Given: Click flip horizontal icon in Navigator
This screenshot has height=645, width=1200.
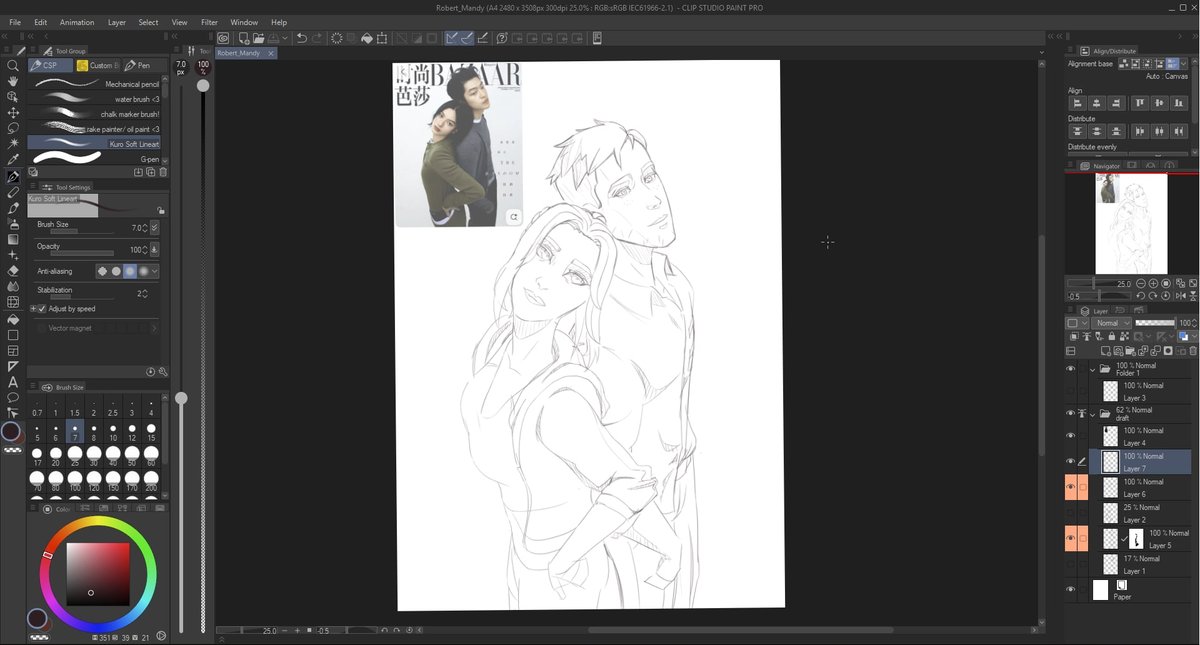Looking at the screenshot, I should (1183, 296).
